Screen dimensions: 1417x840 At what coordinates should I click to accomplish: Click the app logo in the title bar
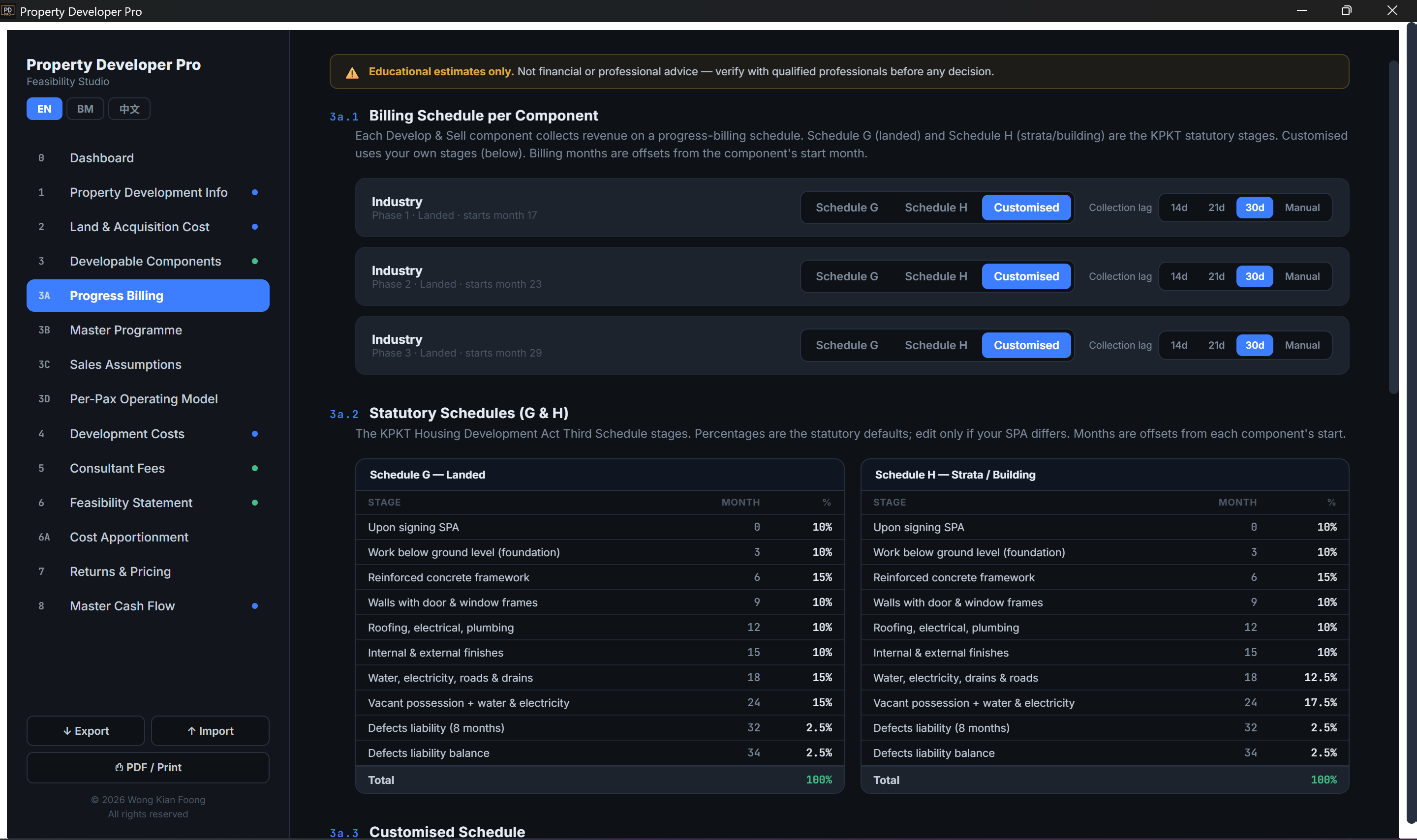pyautogui.click(x=7, y=11)
